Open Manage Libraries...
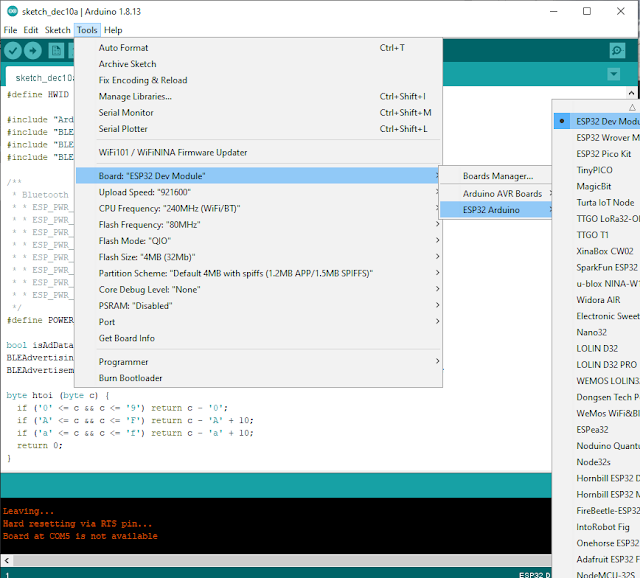Image resolution: width=640 pixels, height=578 pixels. coord(259,97)
